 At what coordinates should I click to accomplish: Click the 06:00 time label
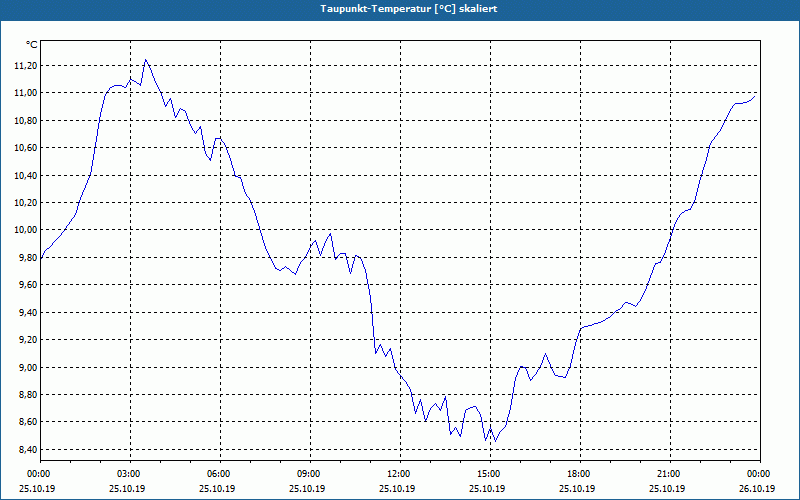[x=220, y=474]
